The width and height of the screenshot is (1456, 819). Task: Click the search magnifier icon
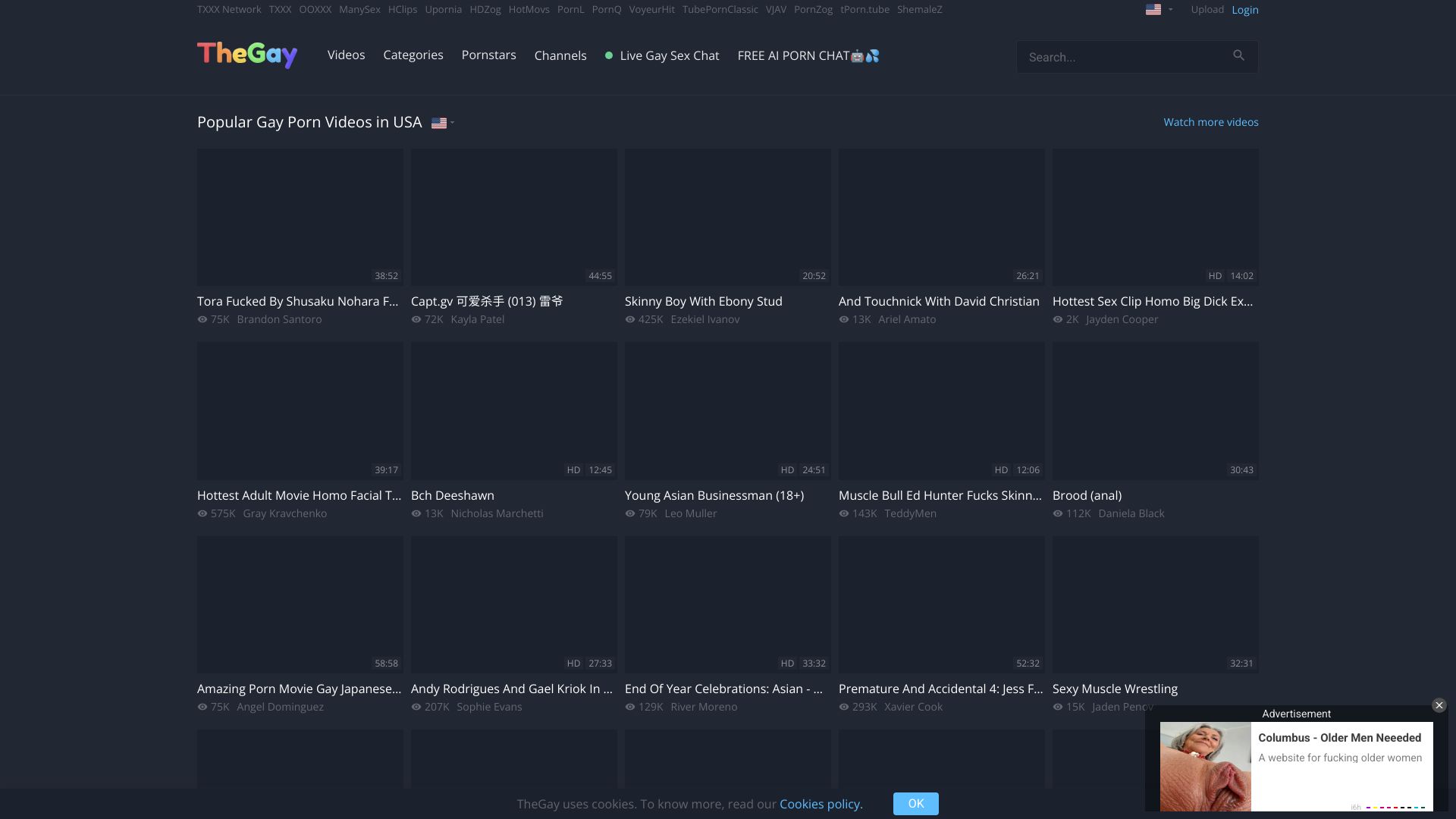coord(1238,55)
